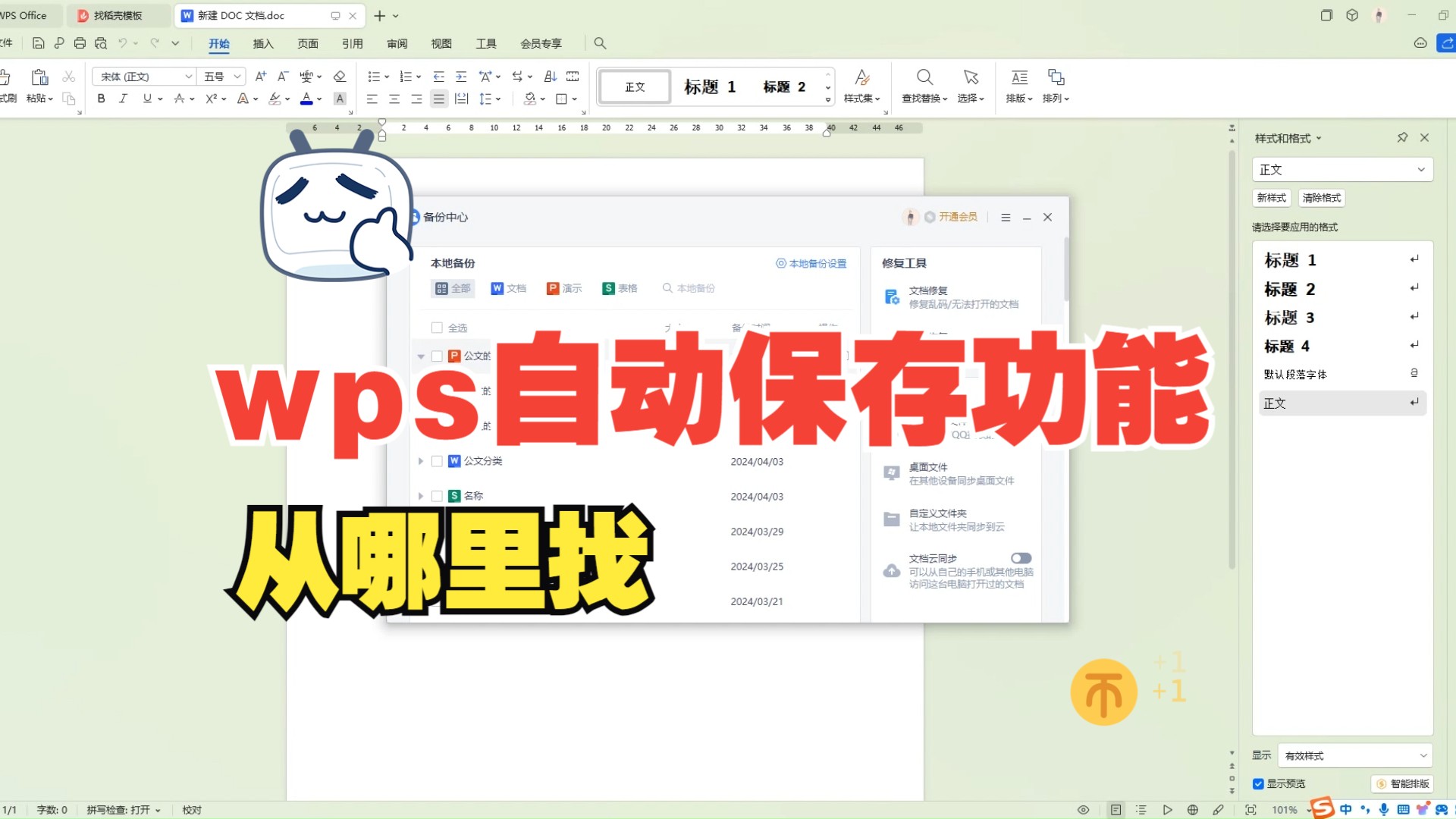Select the Documents filter tab in backup
Viewport: 1456px width, 819px height.
click(509, 288)
